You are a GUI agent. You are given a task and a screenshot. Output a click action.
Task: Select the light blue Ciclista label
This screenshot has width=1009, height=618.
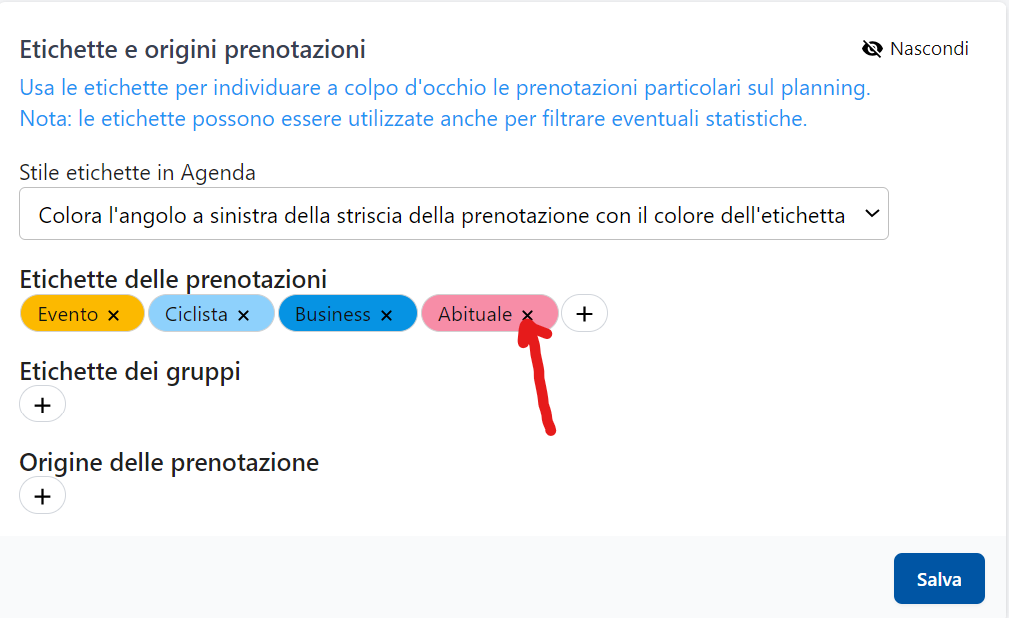click(x=196, y=314)
